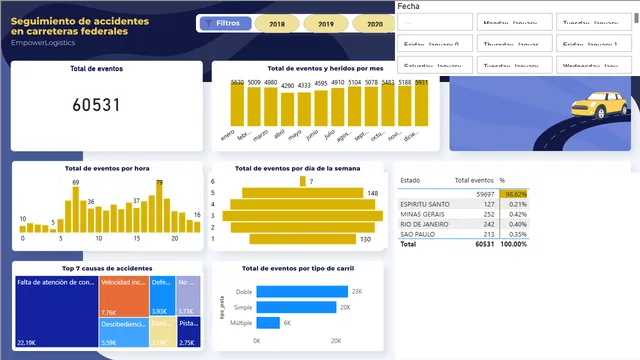Select the lavender No... treemap tile showing 3.73K

tap(188, 296)
